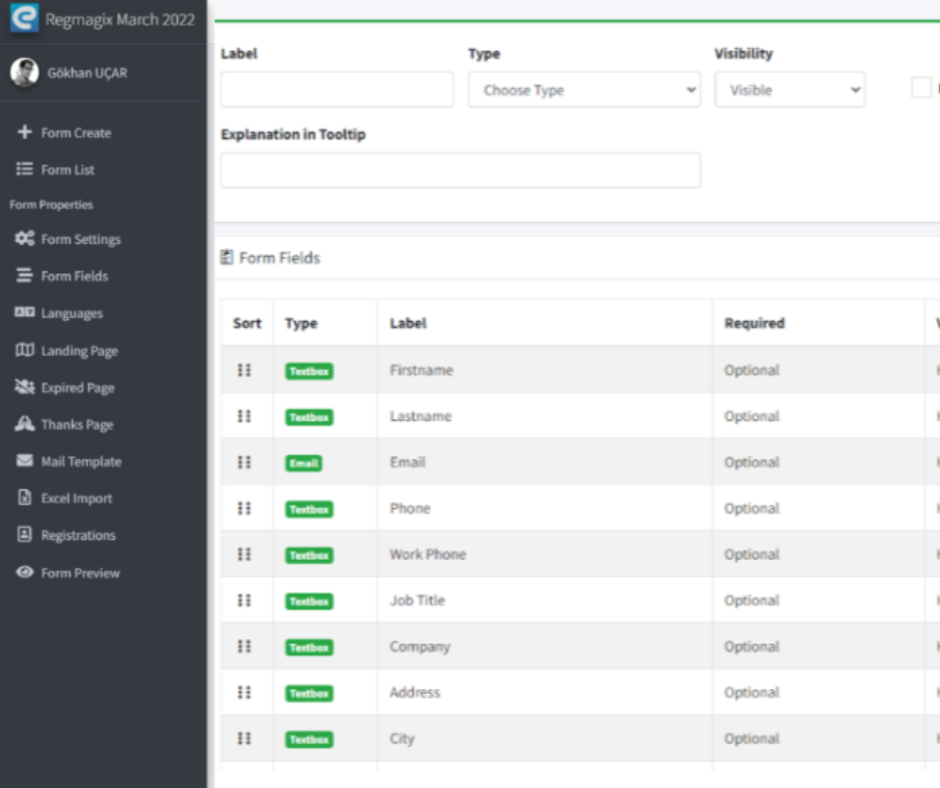This screenshot has height=788, width=940.
Task: Click the Excel Import file icon
Action: point(25,498)
